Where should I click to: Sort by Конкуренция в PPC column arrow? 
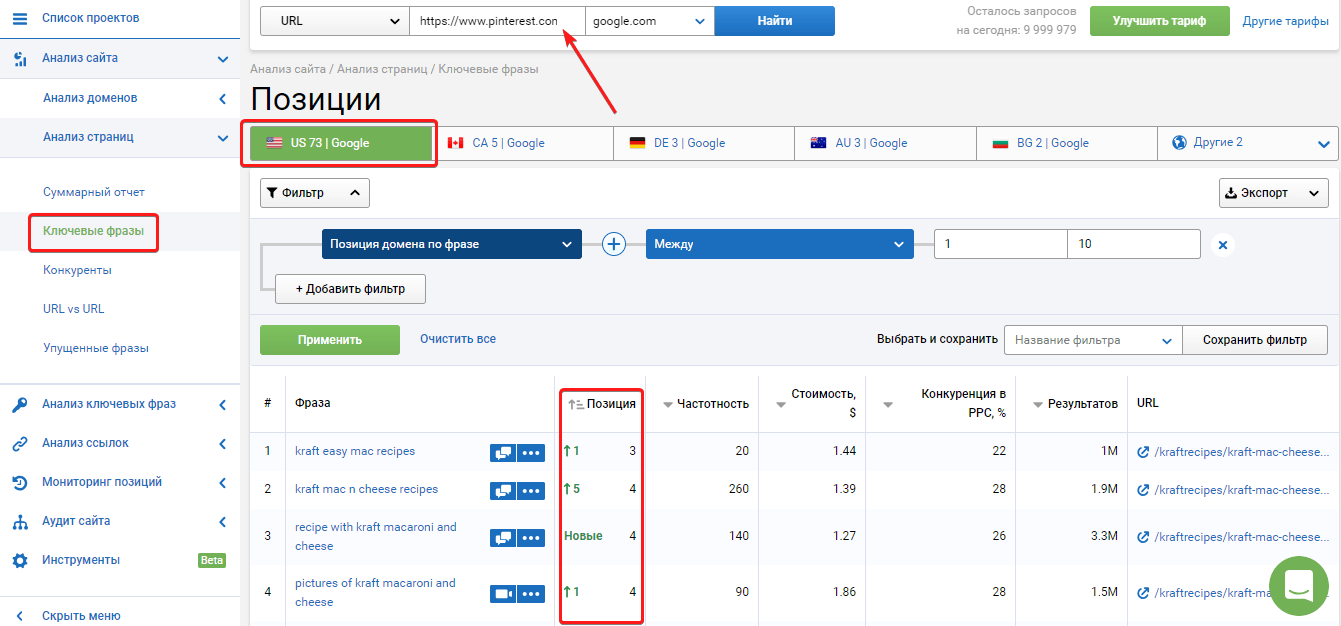coord(888,405)
